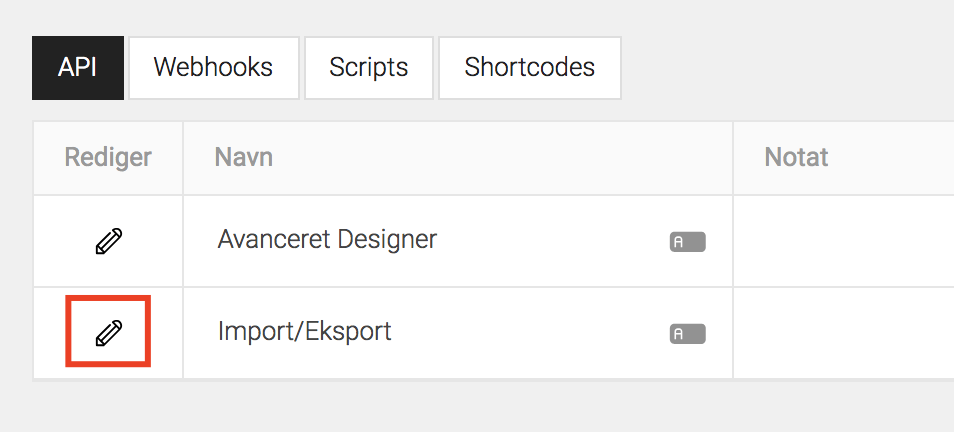Image resolution: width=954 pixels, height=432 pixels.
Task: Click the empty Notat cell for Import/Eksport
Action: point(843,333)
